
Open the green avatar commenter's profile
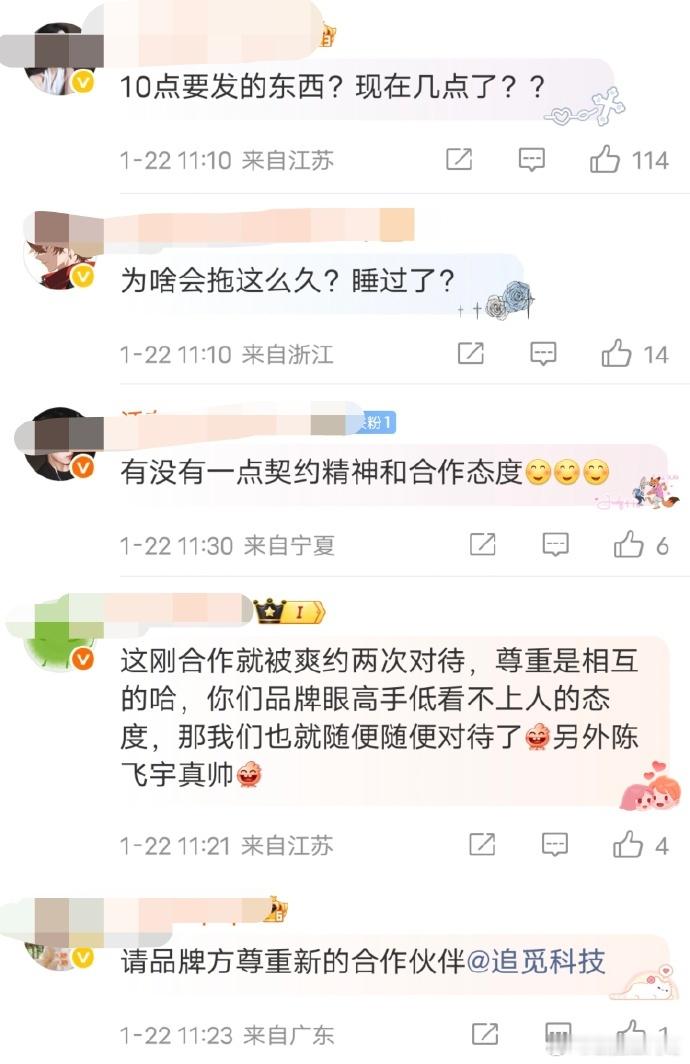(x=60, y=636)
